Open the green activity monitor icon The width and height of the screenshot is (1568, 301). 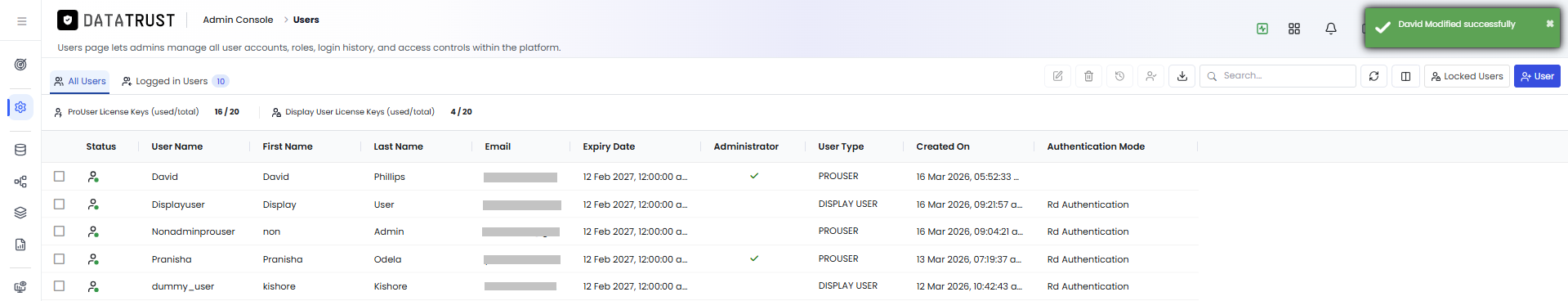1262,29
